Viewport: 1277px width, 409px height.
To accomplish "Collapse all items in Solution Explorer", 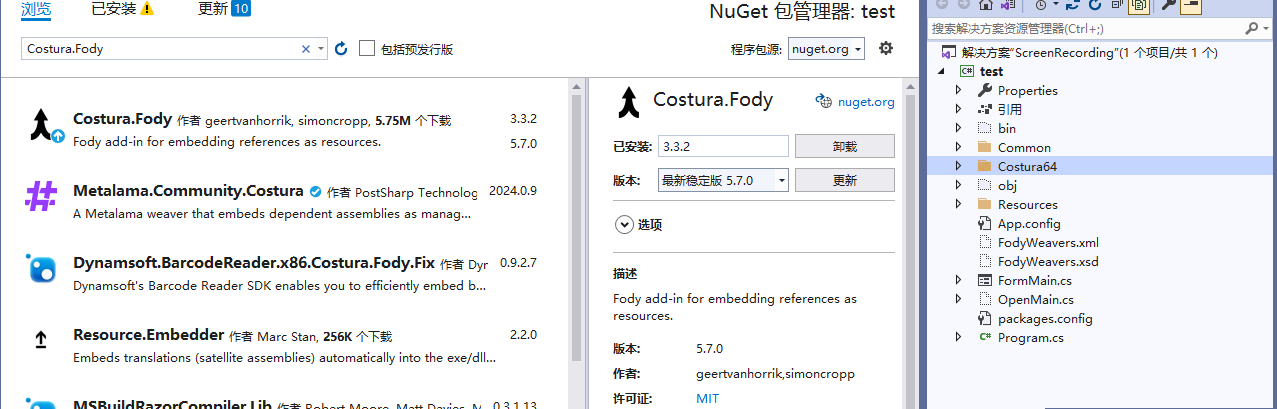I will (1116, 4).
